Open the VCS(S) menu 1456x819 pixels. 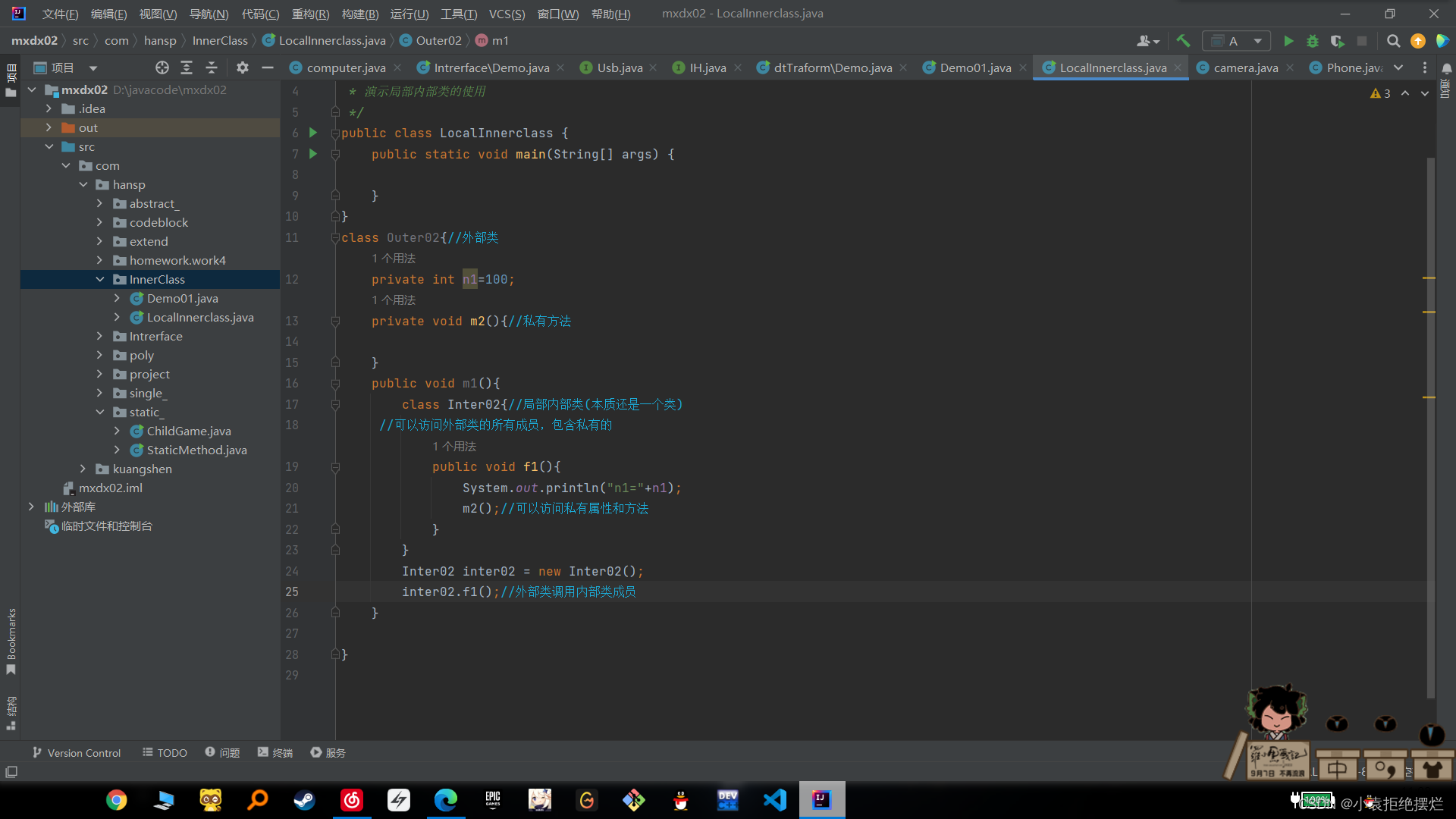(x=507, y=14)
